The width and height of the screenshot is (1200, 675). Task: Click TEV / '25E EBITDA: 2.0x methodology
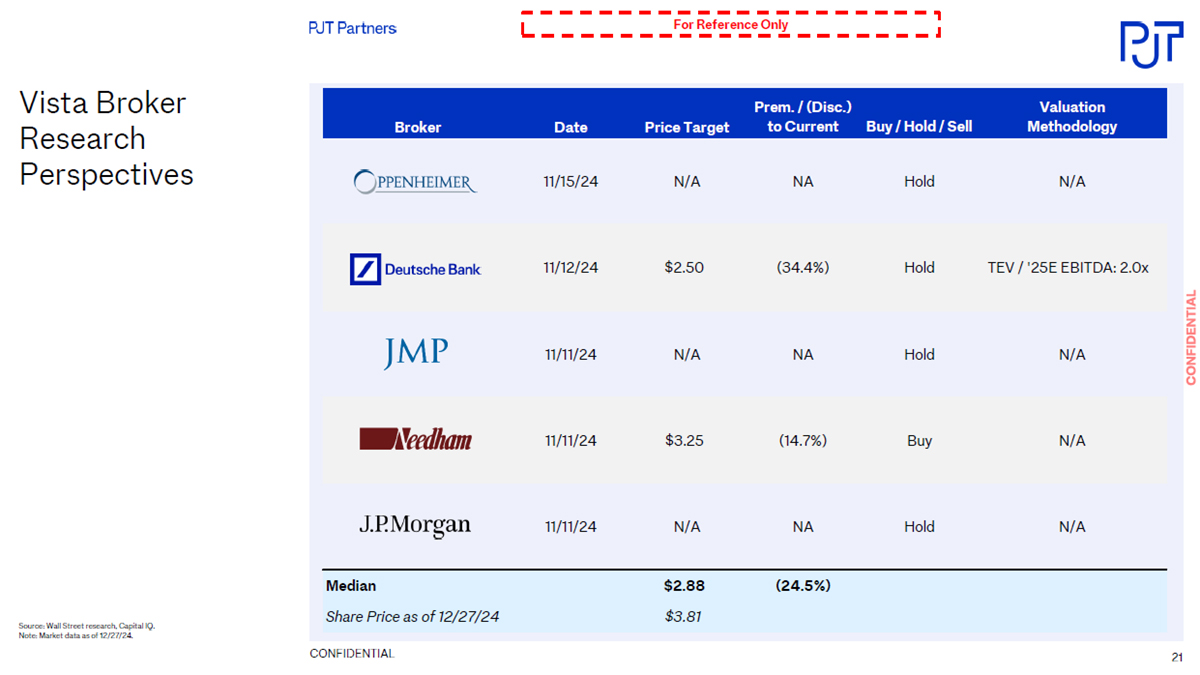point(1068,268)
